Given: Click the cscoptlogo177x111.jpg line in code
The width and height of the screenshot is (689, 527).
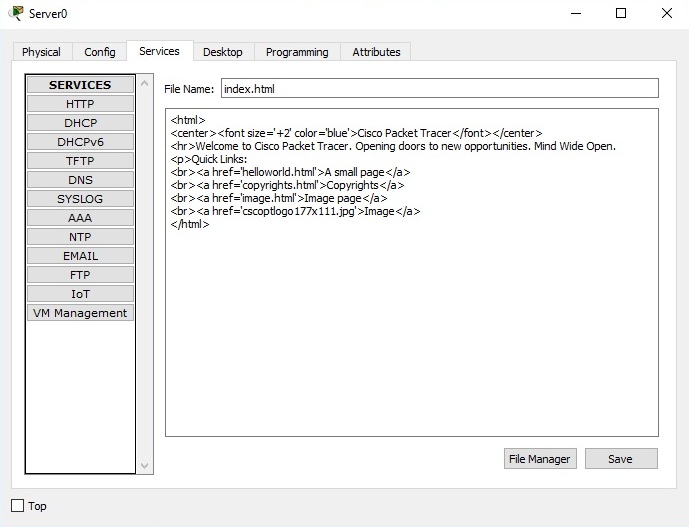Looking at the screenshot, I should point(295,211).
